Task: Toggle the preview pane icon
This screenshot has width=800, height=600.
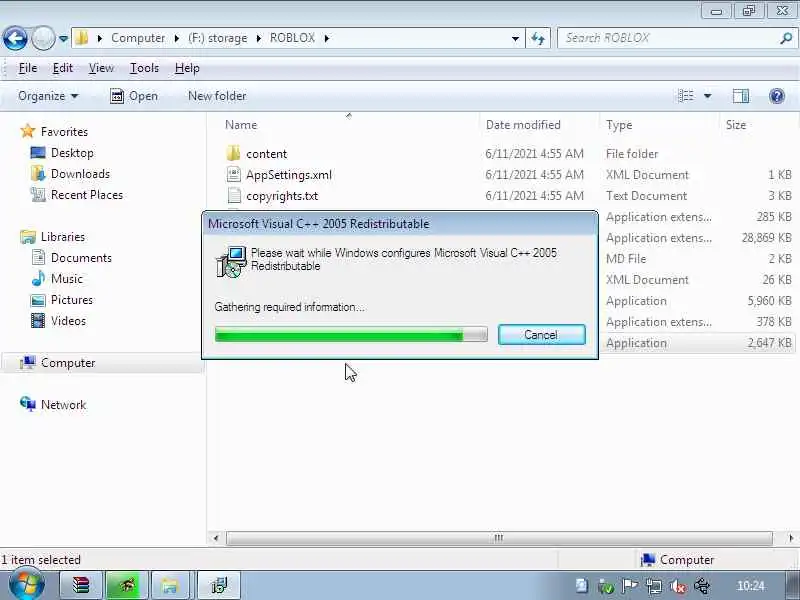Action: pyautogui.click(x=741, y=96)
